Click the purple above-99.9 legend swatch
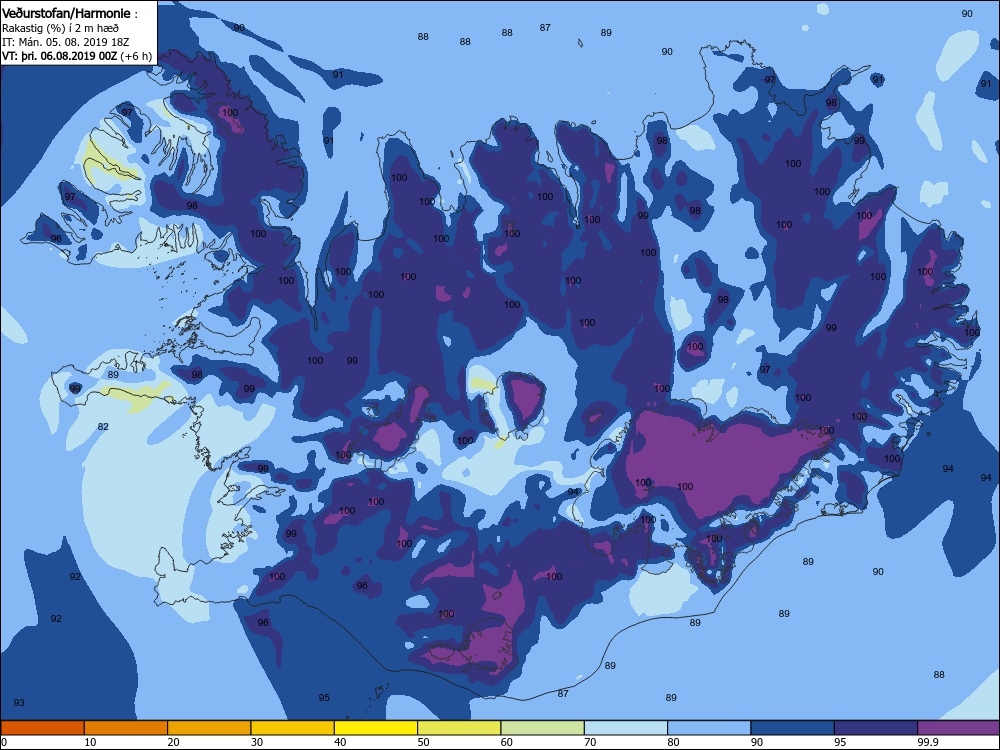The height and width of the screenshot is (750, 1000). tap(959, 728)
